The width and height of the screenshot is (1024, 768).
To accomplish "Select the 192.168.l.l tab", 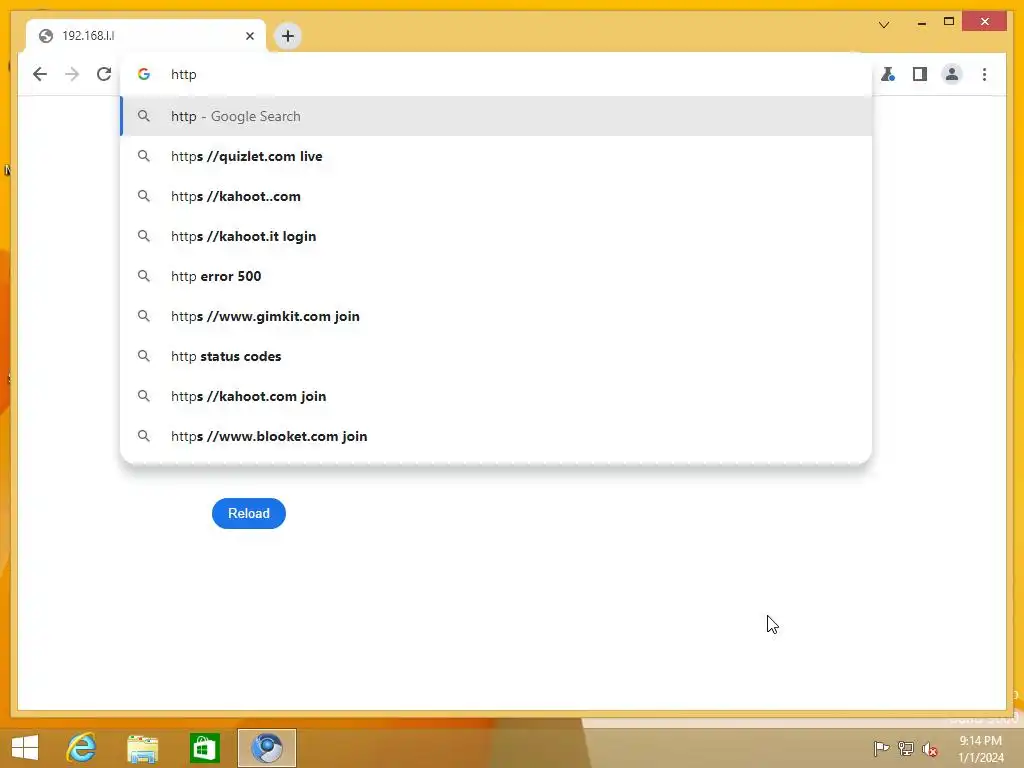I will coord(146,36).
